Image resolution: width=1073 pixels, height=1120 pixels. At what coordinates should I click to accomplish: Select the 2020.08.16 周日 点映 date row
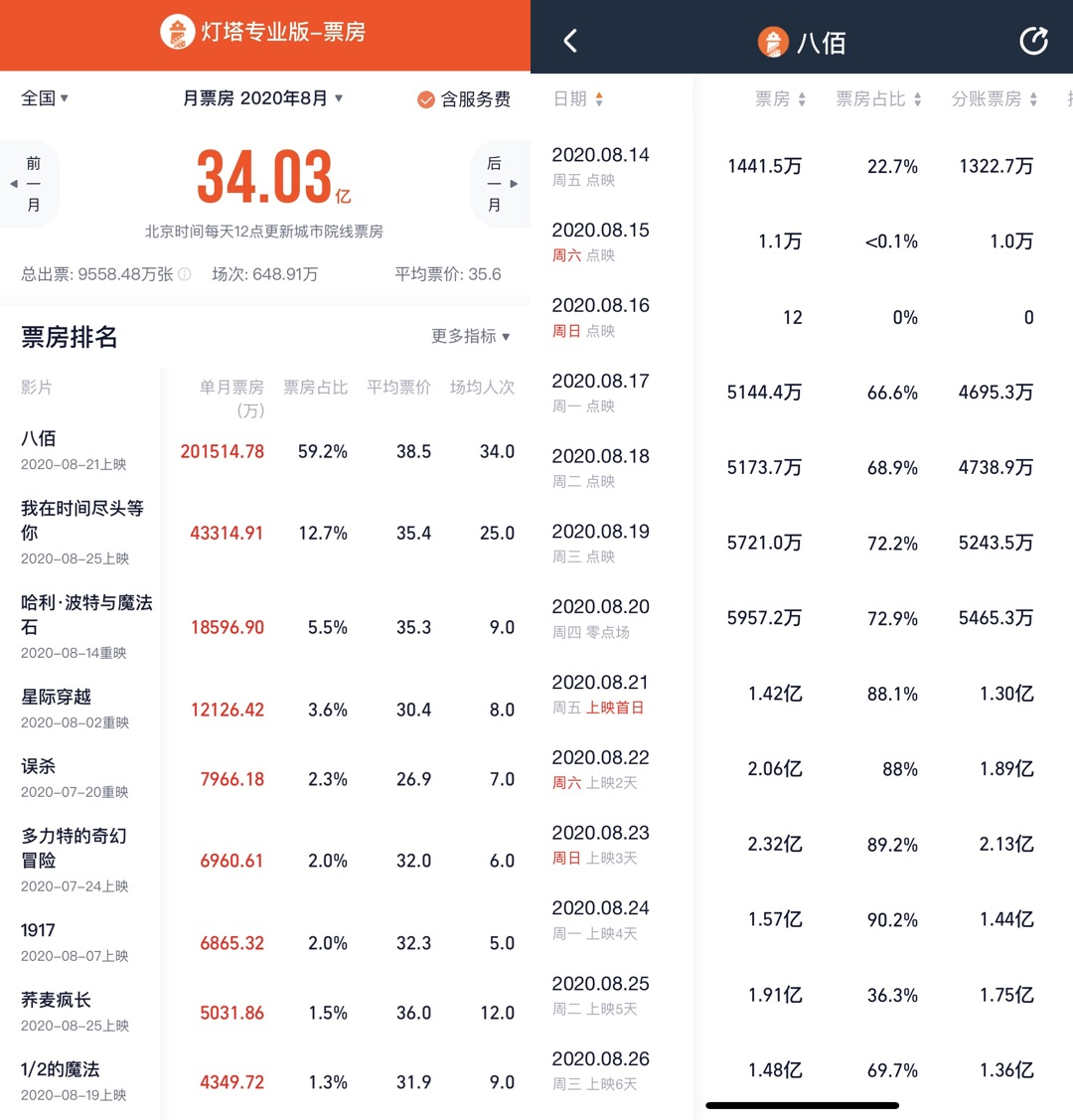tap(802, 316)
